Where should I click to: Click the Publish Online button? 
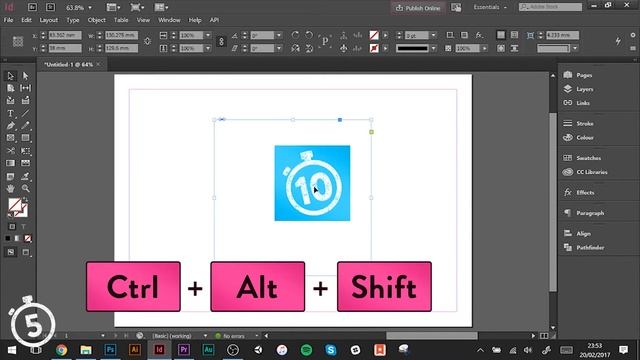pyautogui.click(x=418, y=8)
